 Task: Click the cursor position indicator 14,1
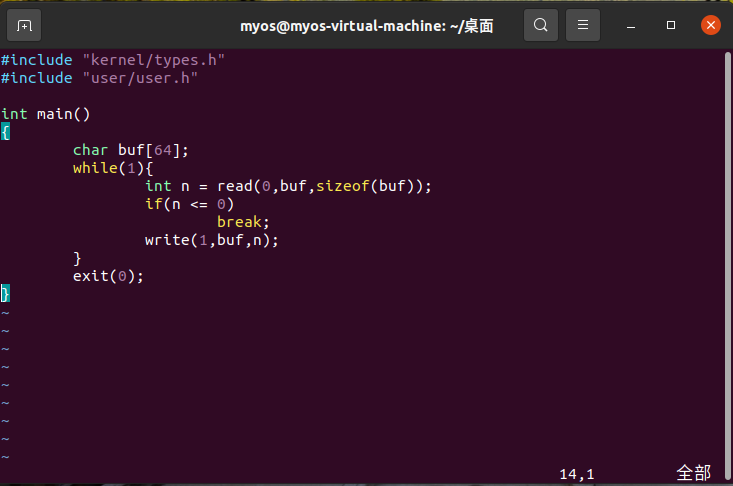click(x=576, y=474)
